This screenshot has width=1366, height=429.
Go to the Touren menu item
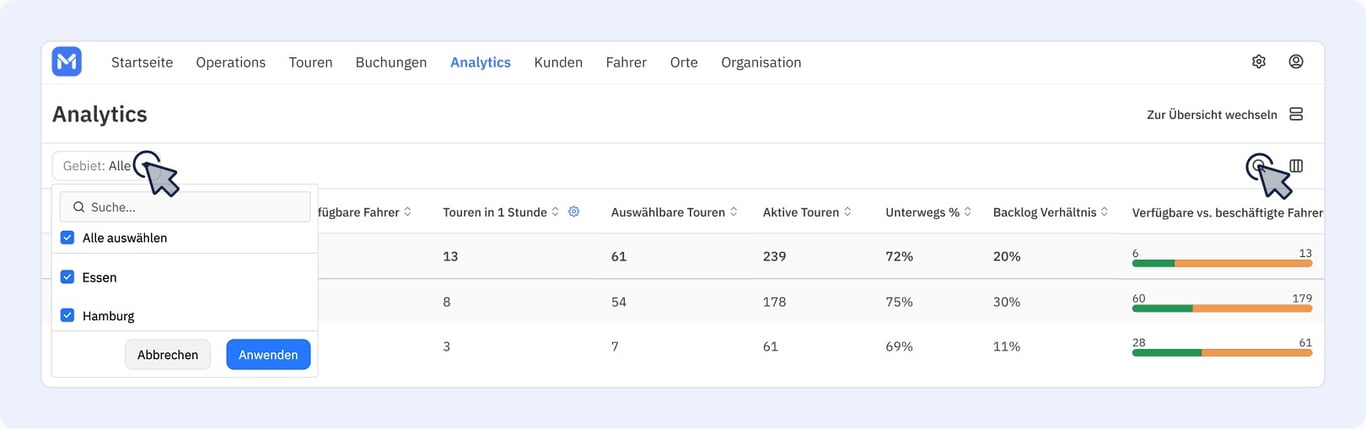point(310,62)
